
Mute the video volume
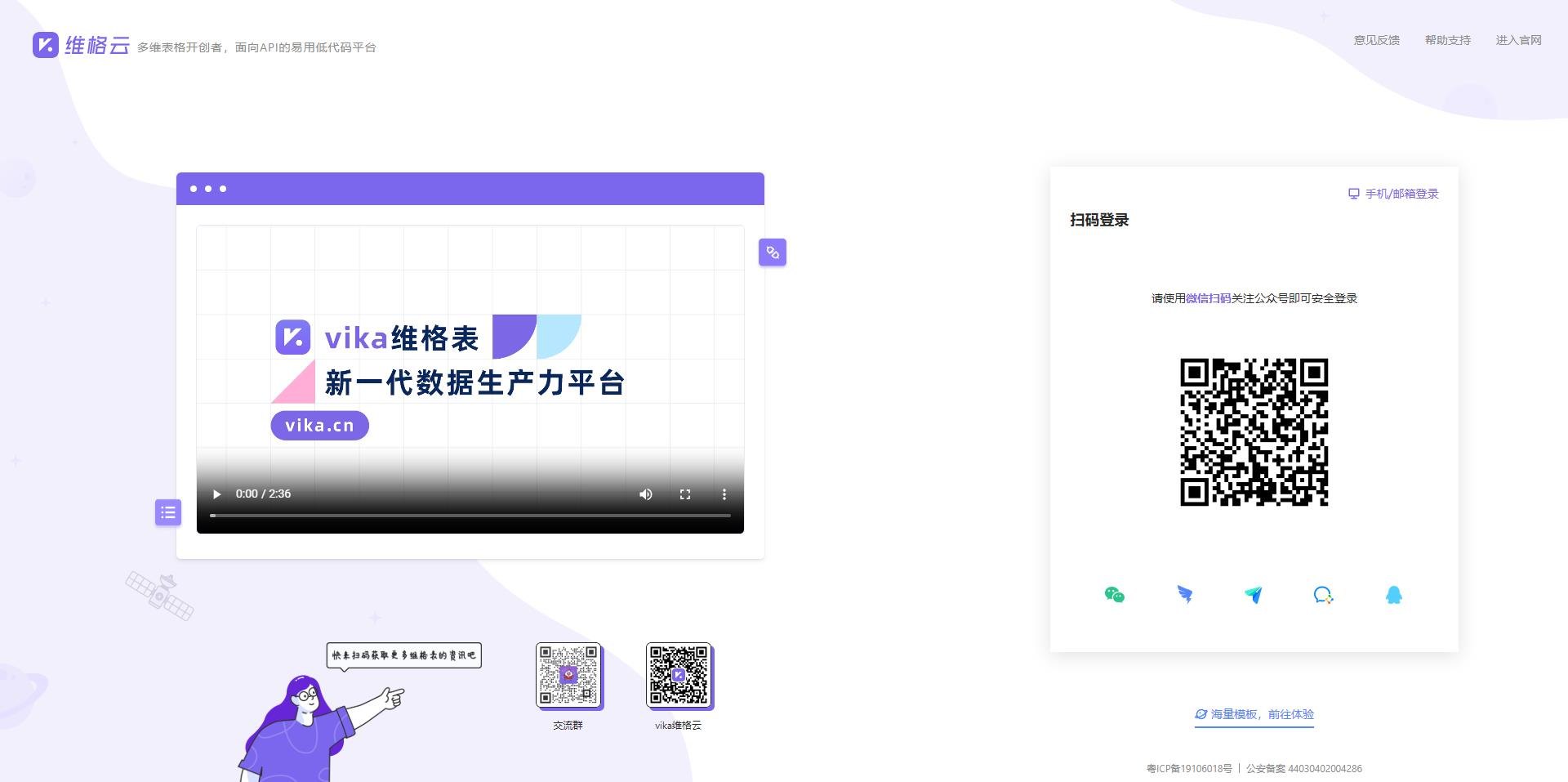coord(645,494)
